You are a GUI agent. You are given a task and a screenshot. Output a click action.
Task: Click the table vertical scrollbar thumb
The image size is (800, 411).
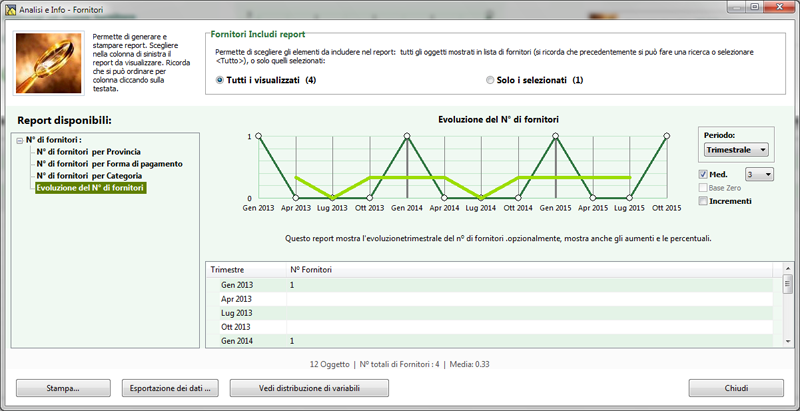(x=788, y=284)
